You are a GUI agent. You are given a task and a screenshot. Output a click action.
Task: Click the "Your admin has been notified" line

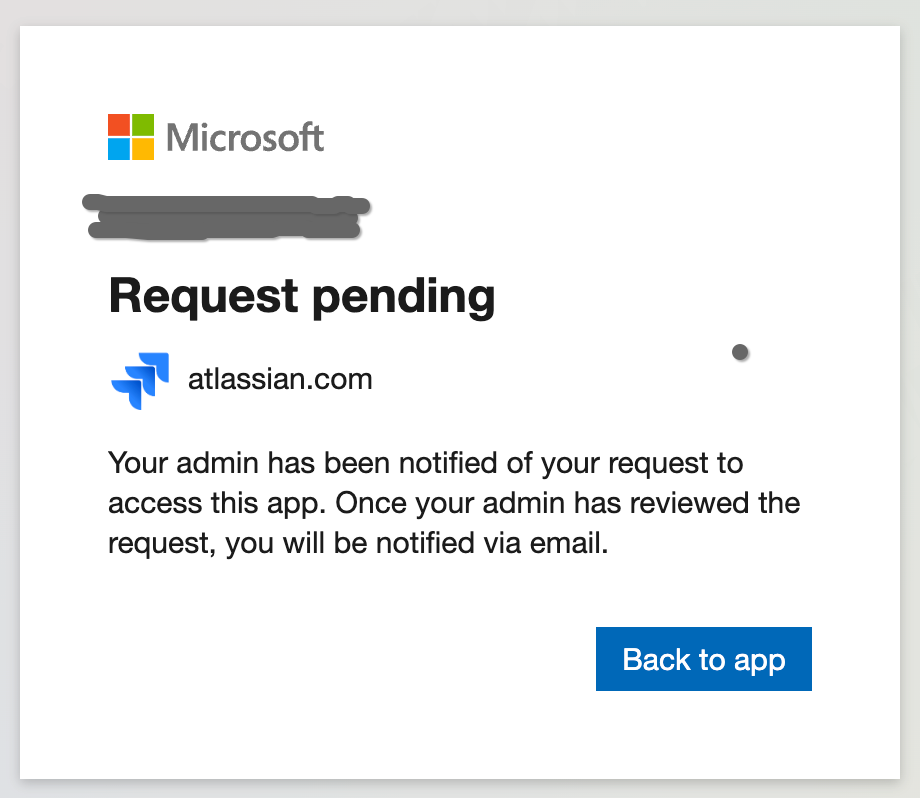pos(425,464)
